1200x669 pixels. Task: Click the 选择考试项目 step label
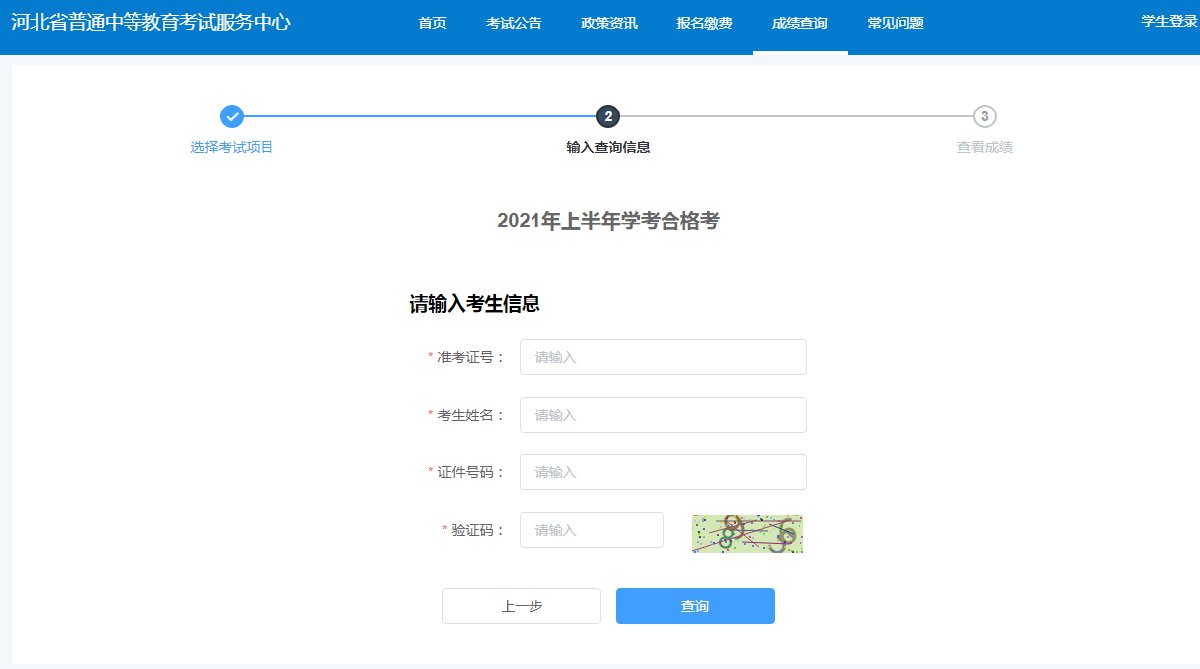232,148
